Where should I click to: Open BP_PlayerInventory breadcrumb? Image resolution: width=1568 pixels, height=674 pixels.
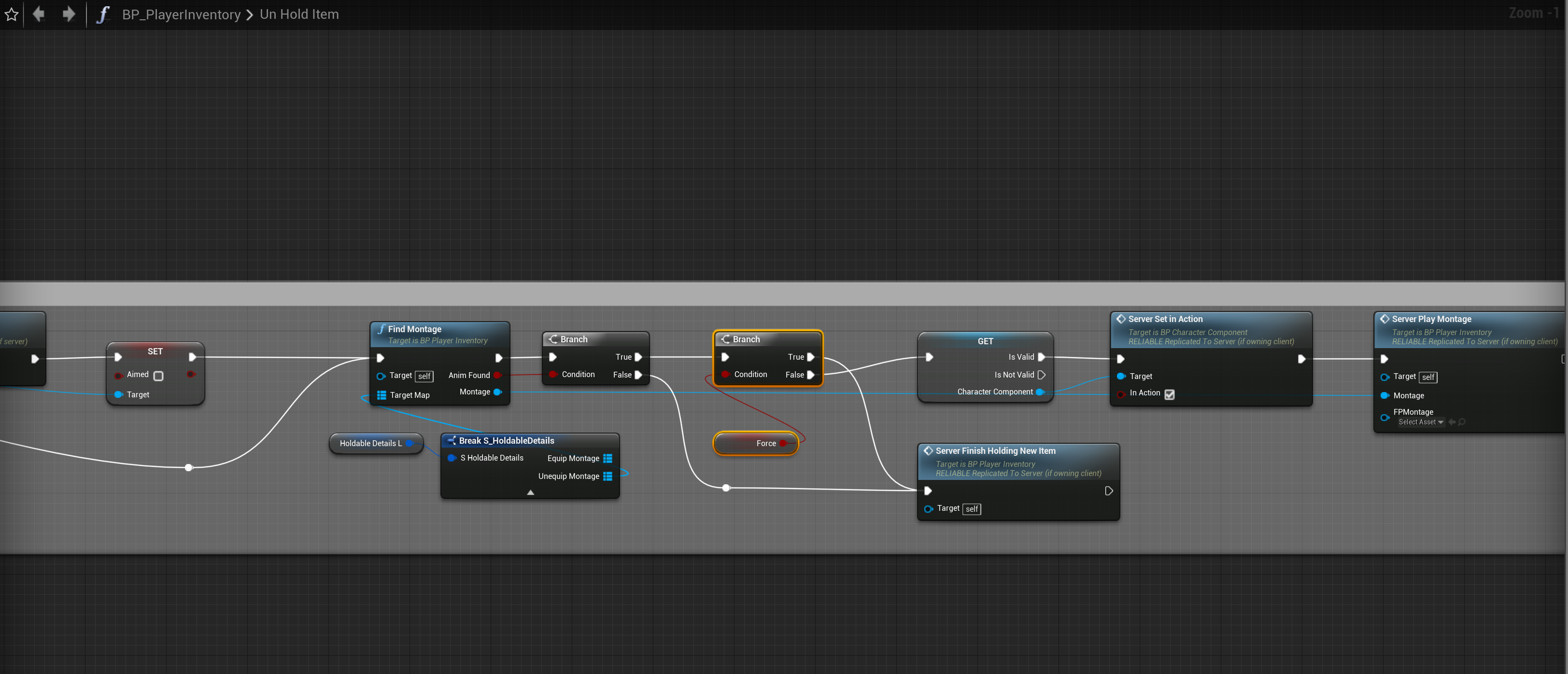[182, 14]
